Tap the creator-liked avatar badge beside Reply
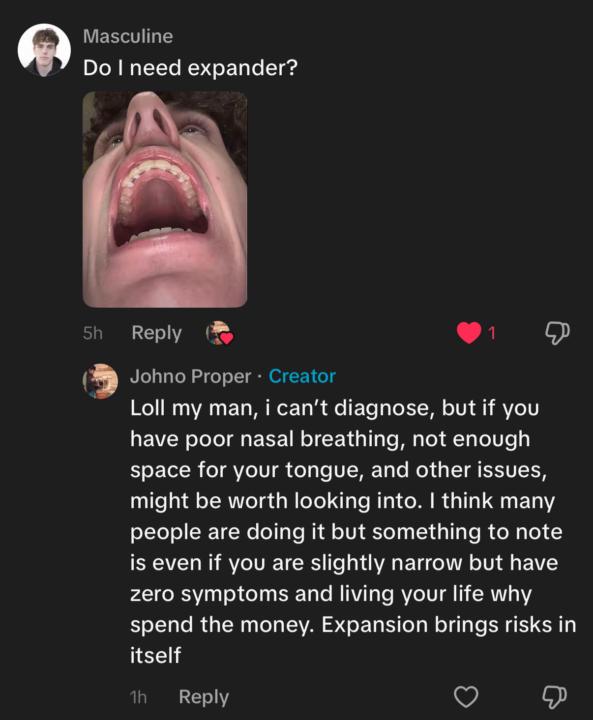This screenshot has height=720, width=593. [219, 333]
